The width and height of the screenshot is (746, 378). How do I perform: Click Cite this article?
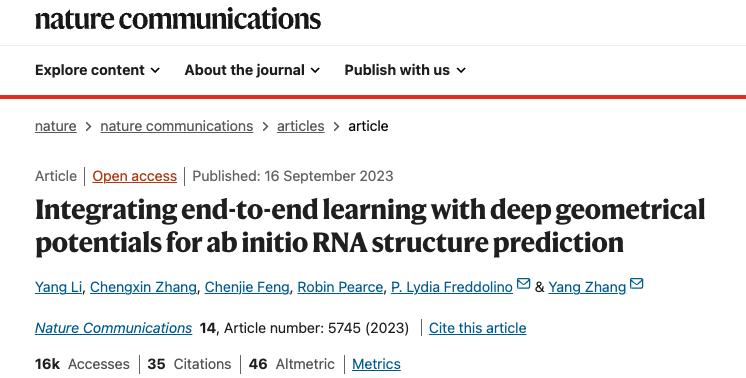[478, 328]
